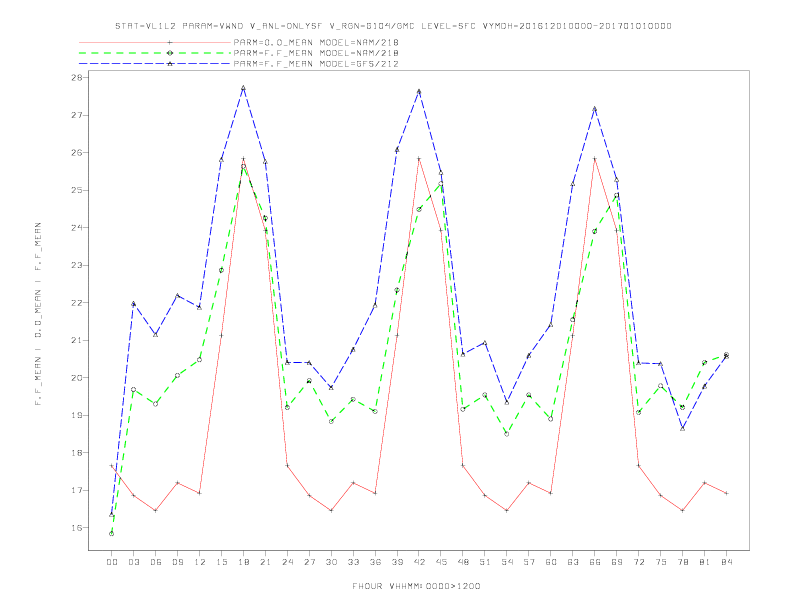Screen dimensions: 792x612
Task: Click x-axis forecast hour label 57
Action: (x=529, y=562)
